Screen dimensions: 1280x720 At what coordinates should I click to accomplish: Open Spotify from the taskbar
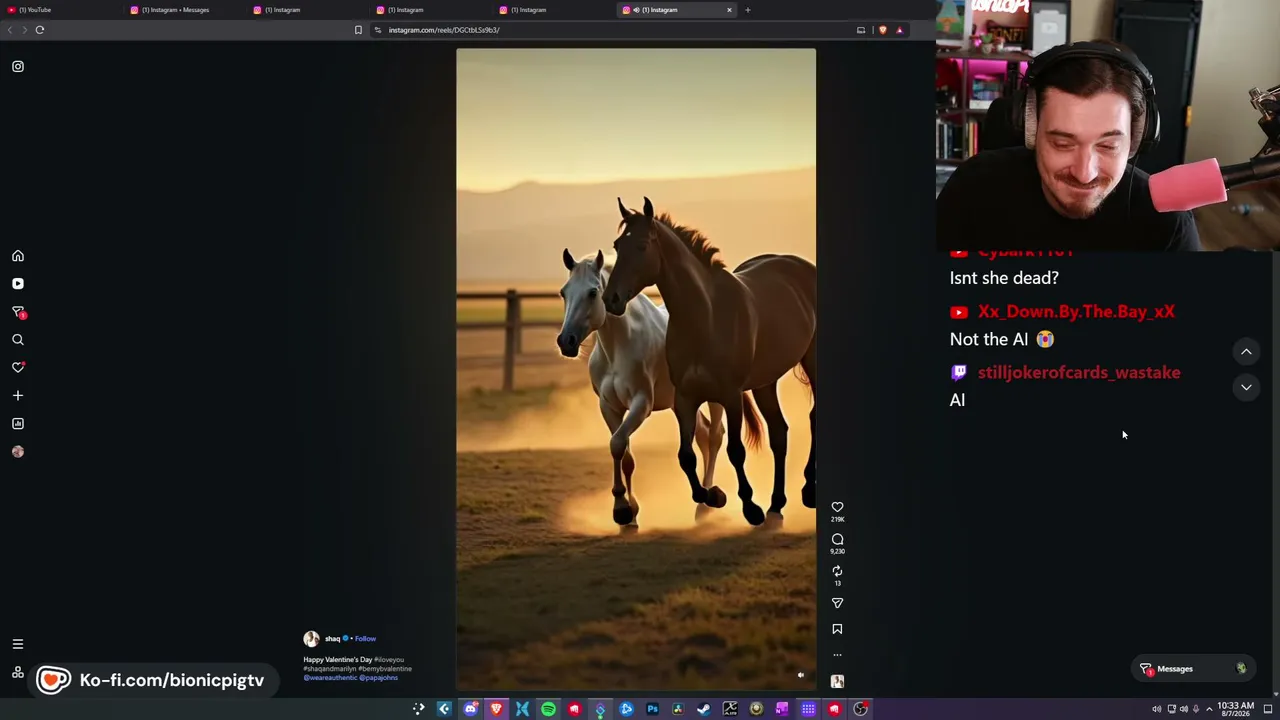pyautogui.click(x=548, y=709)
